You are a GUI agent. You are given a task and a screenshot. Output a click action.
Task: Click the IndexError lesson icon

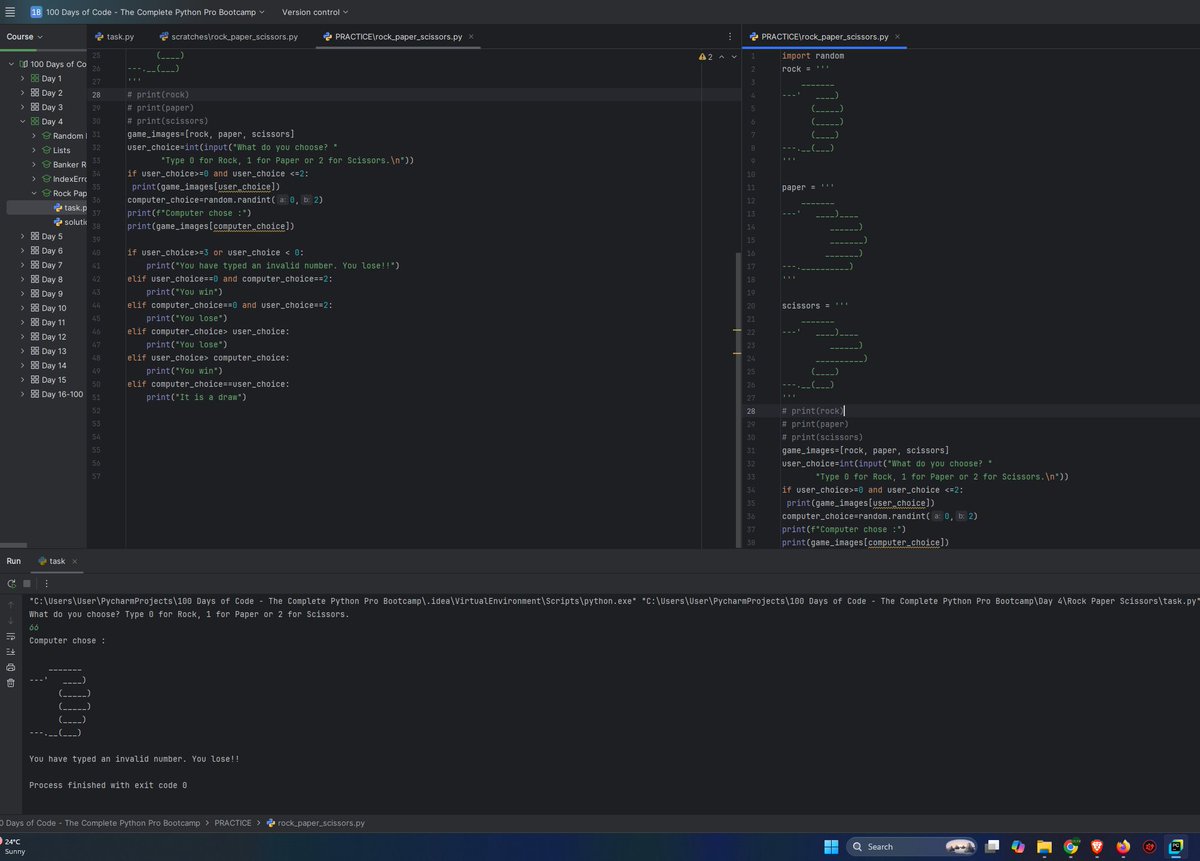(x=46, y=179)
